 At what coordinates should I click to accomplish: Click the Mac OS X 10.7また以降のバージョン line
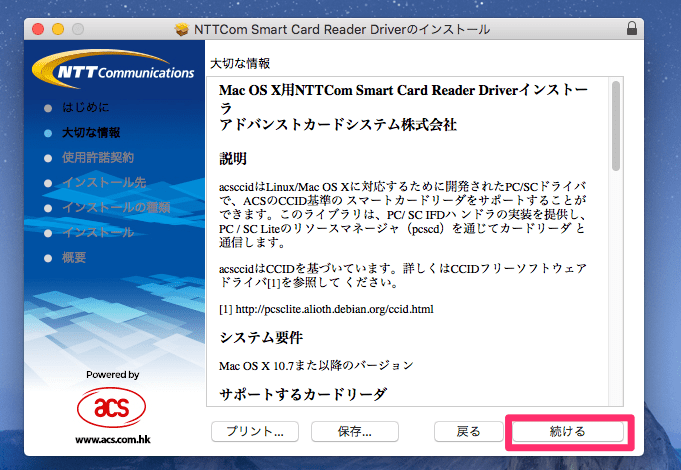point(316,366)
